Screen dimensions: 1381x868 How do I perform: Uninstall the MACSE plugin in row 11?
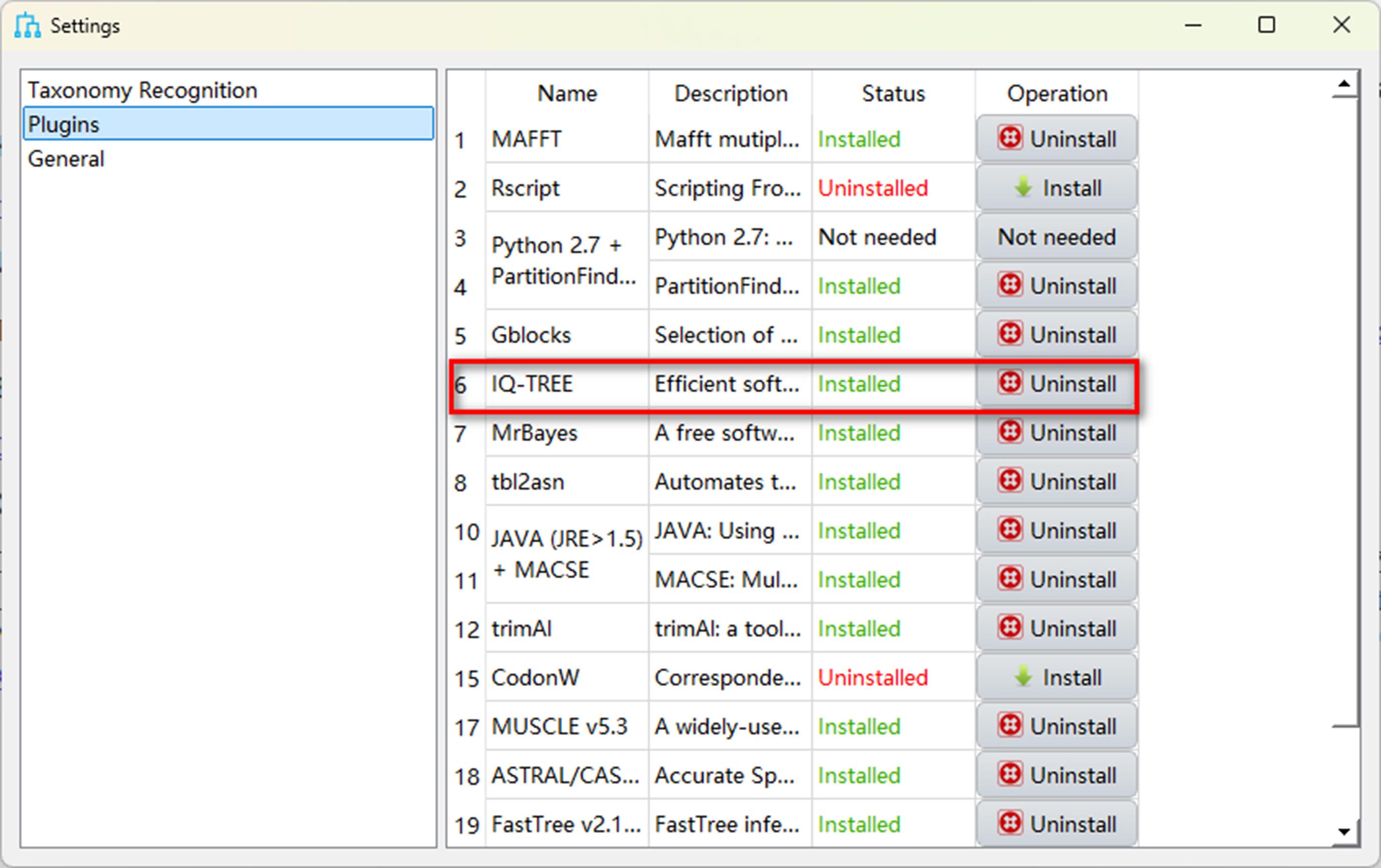coord(1056,579)
